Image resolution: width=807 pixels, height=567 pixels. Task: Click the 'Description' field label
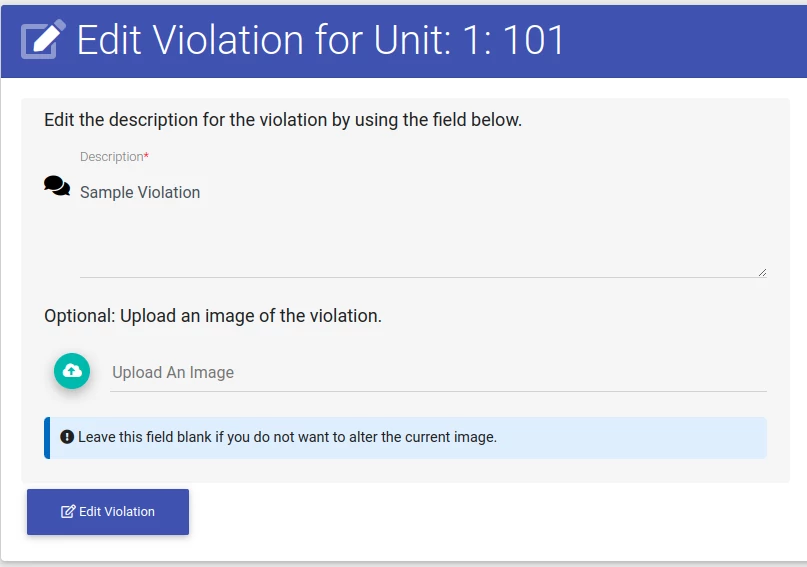pos(114,156)
